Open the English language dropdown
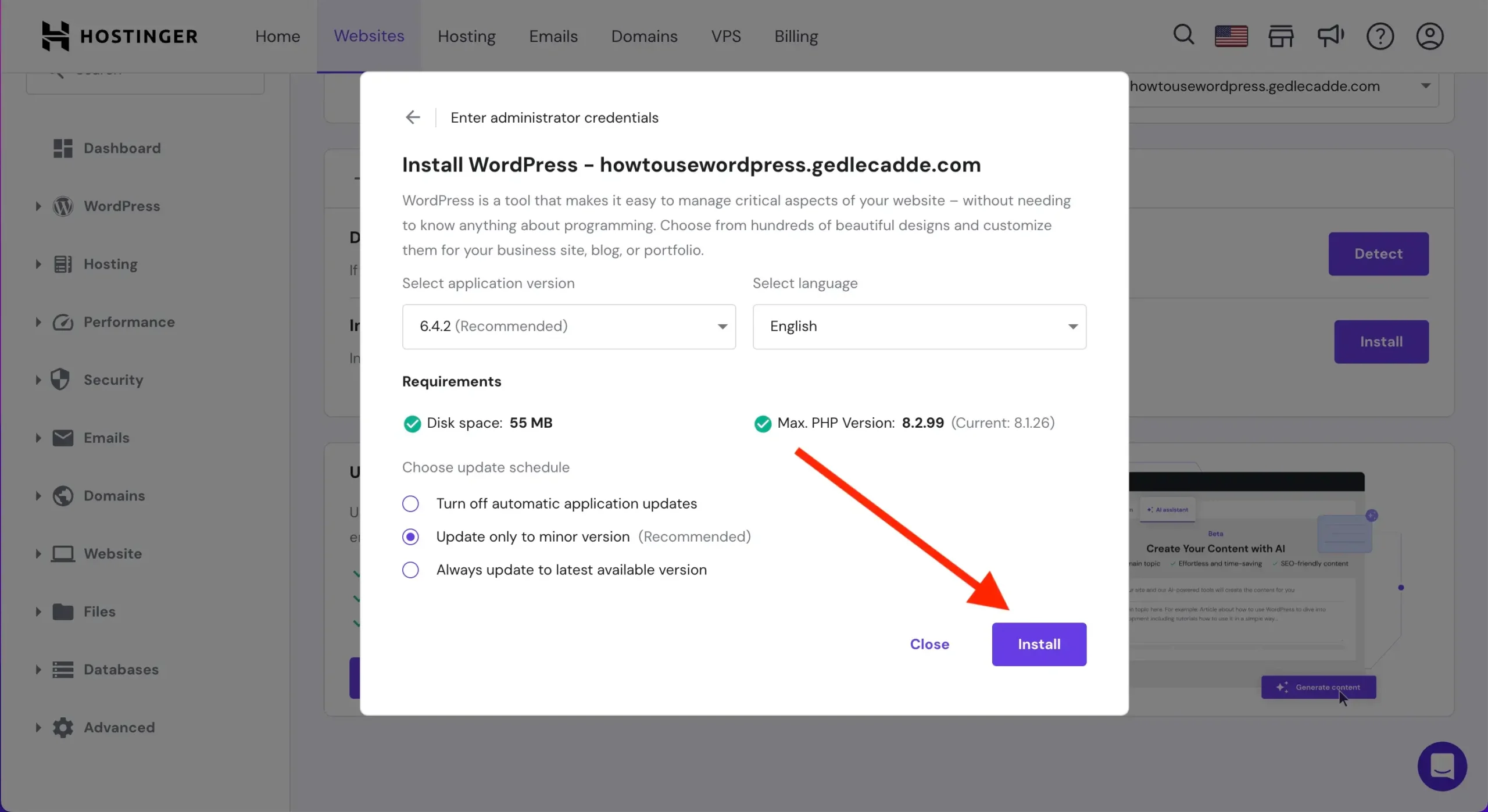Image resolution: width=1488 pixels, height=812 pixels. coord(920,327)
